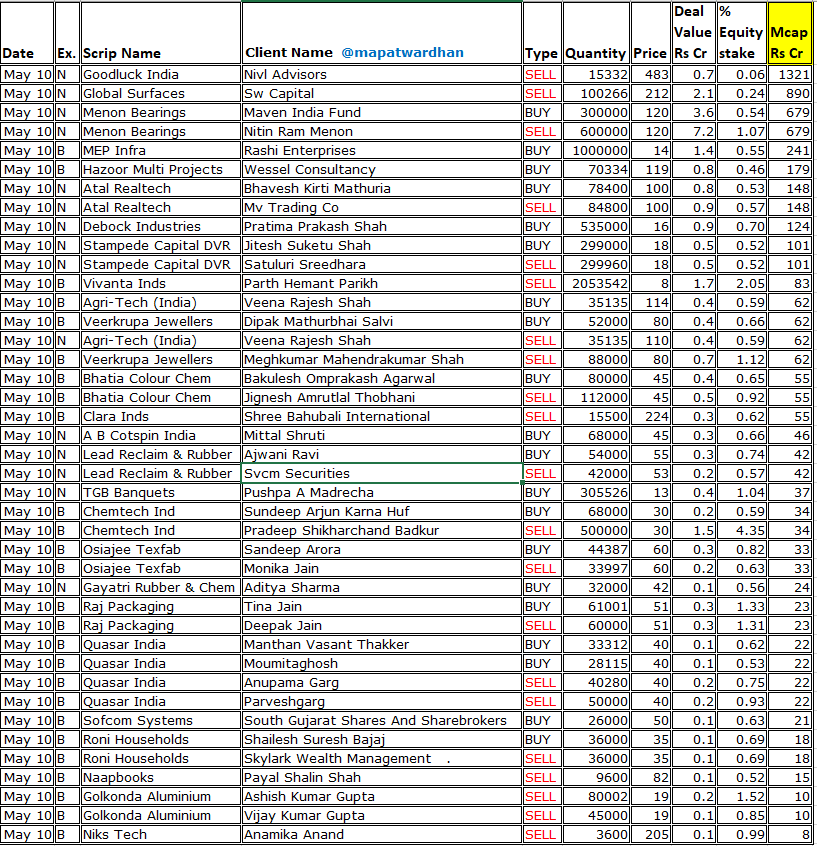Select 'Hazoor Multi Projects' scrip cell
The height and width of the screenshot is (846, 817).
pyautogui.click(x=161, y=169)
